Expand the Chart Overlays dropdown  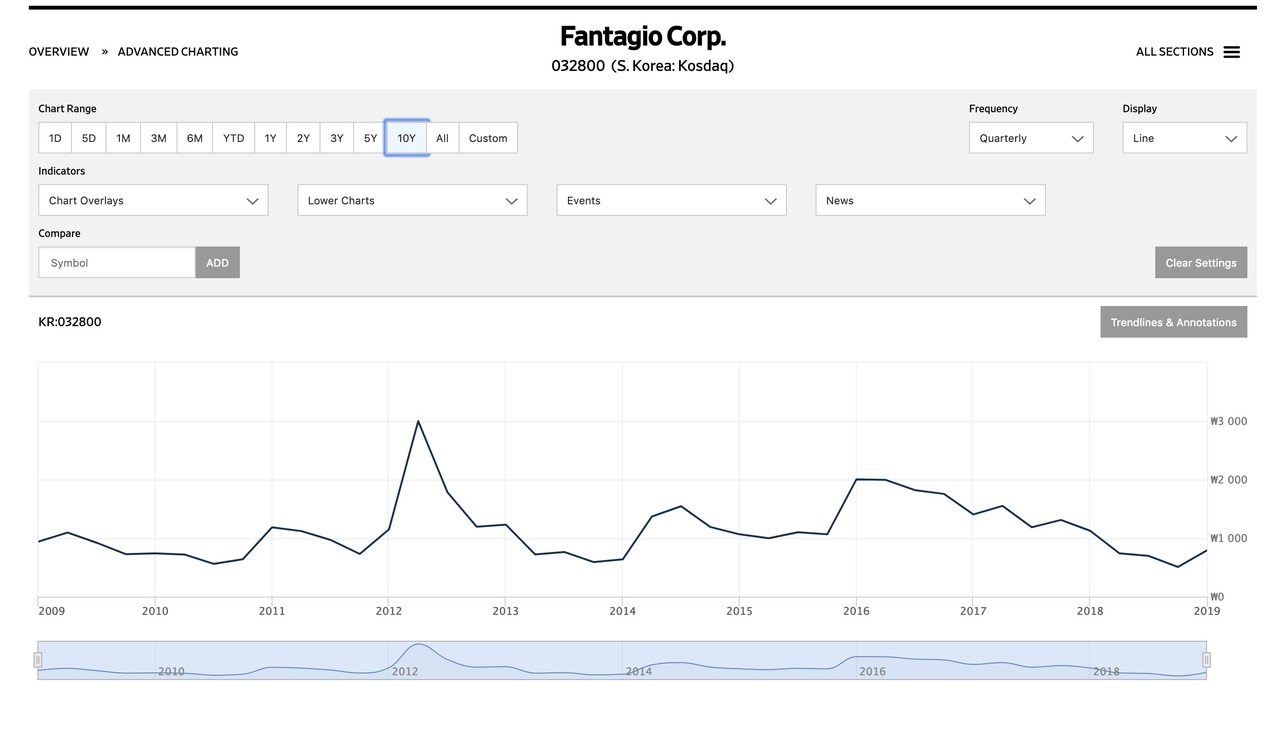(153, 200)
